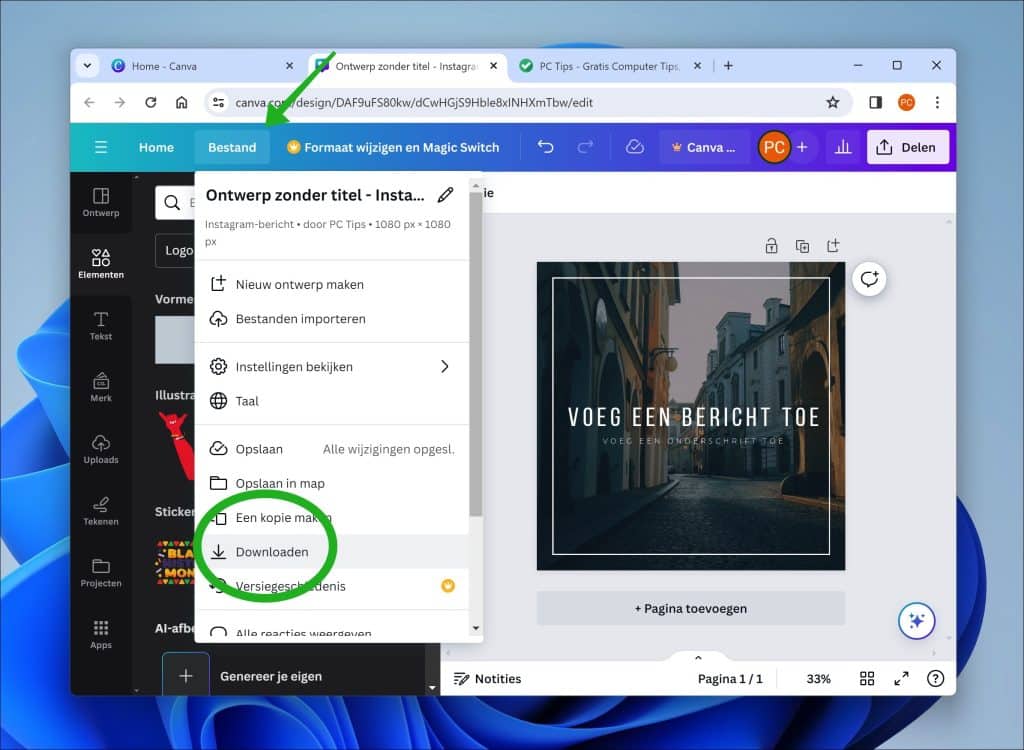Open the tab search dropdown in Chrome

(x=87, y=65)
